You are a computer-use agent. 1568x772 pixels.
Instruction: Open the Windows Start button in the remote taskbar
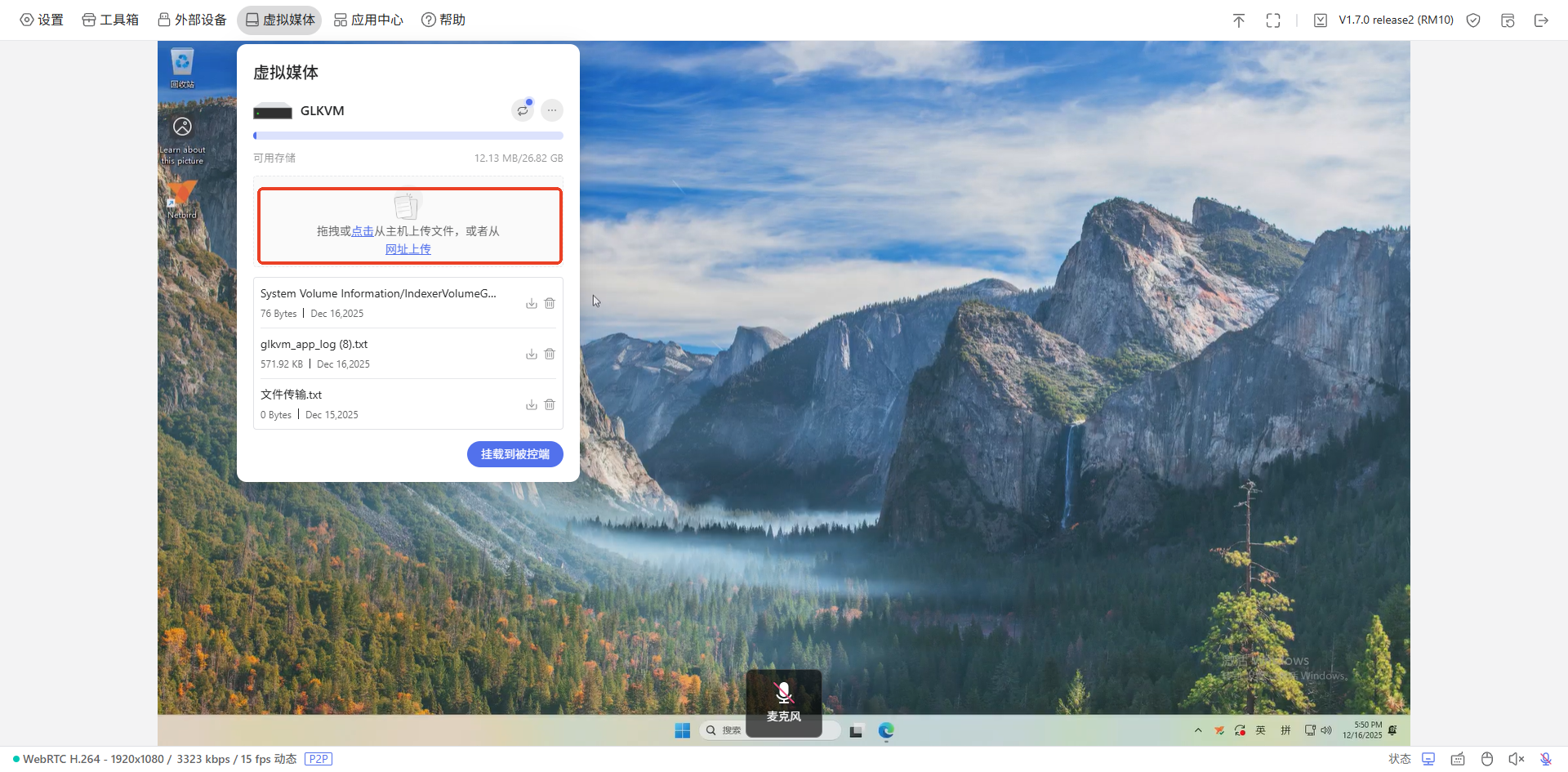(x=683, y=730)
